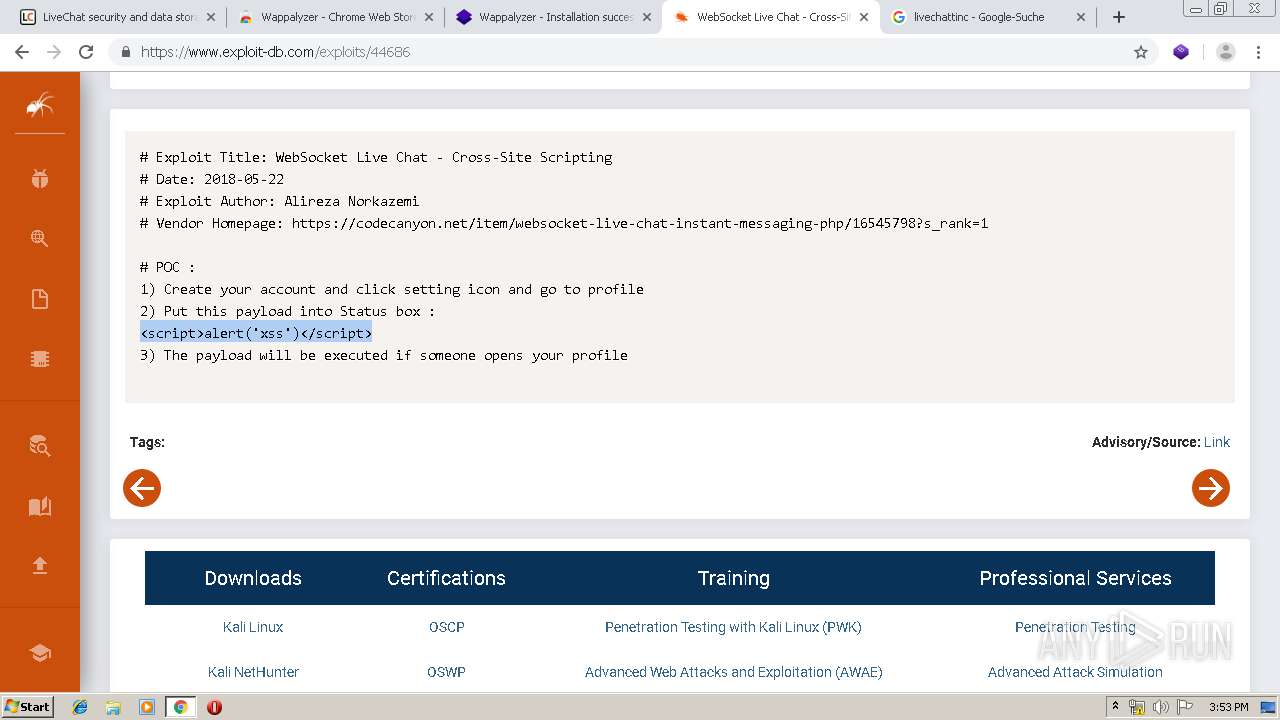This screenshot has height=720, width=1280.
Task: Close the WebSocket Live Chat tab
Action: pyautogui.click(x=864, y=17)
